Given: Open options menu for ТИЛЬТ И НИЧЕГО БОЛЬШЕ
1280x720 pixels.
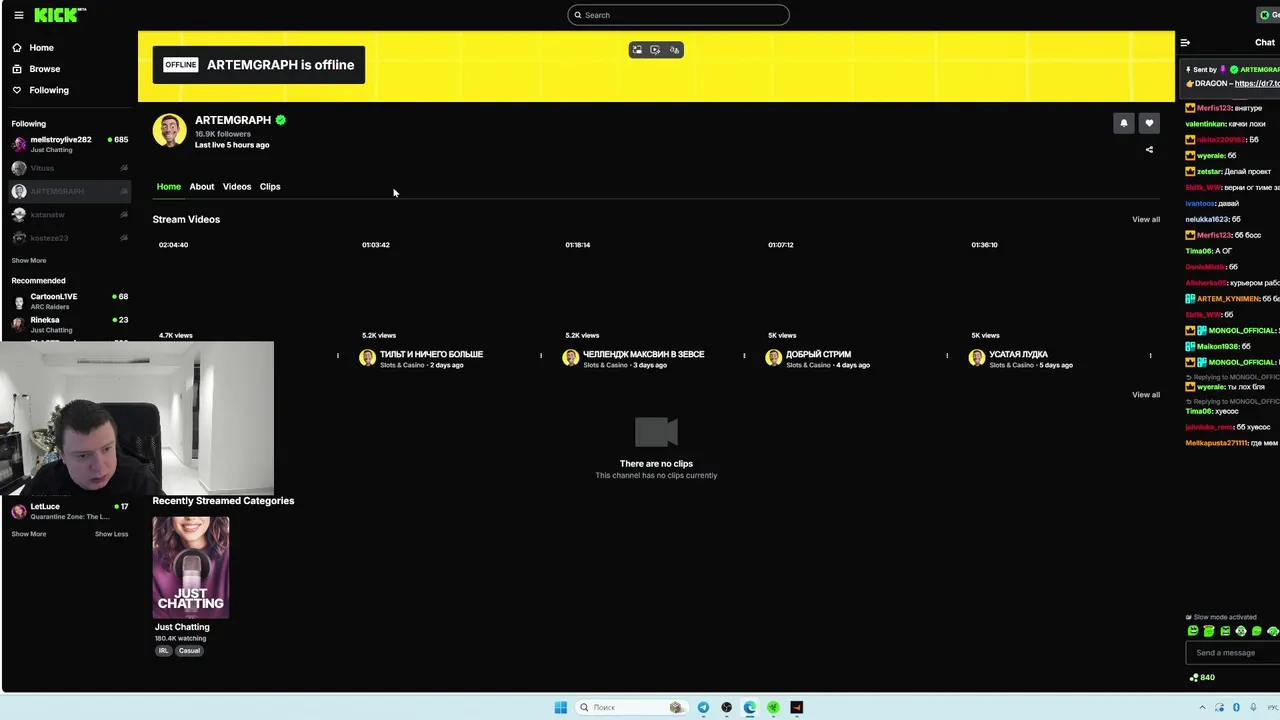Looking at the screenshot, I should (x=541, y=356).
